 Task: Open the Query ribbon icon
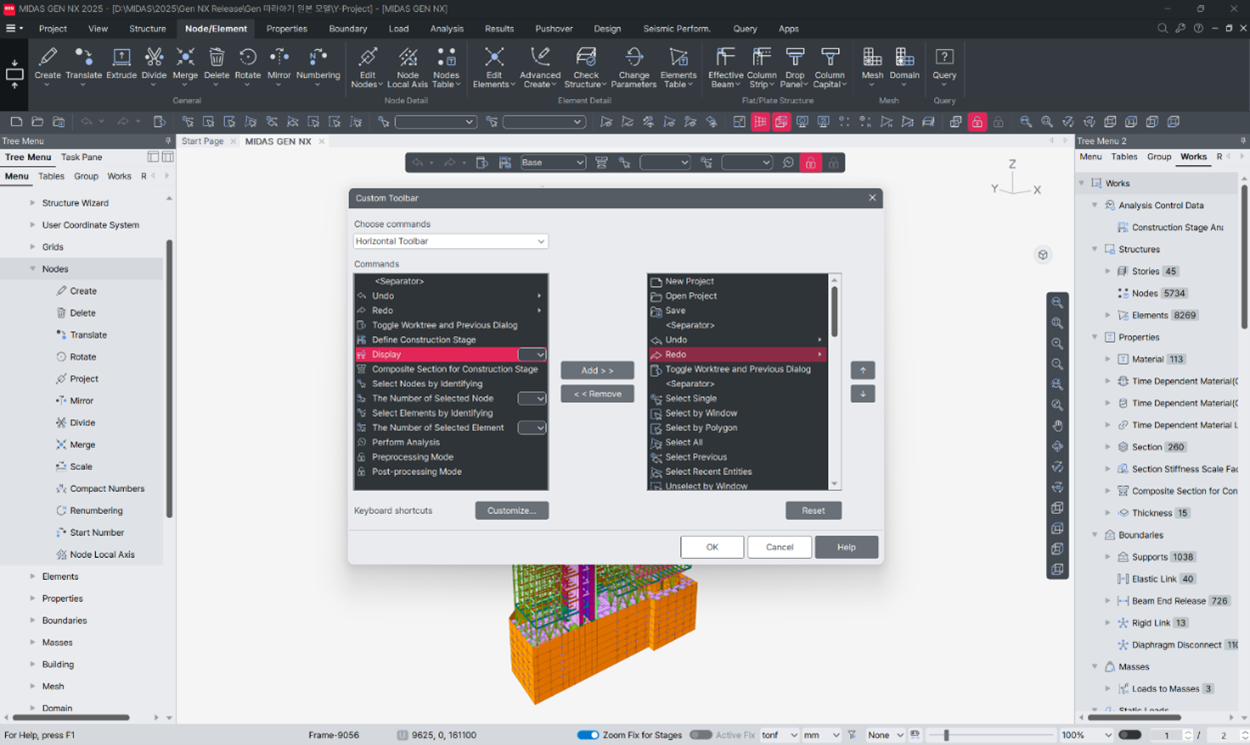click(944, 62)
